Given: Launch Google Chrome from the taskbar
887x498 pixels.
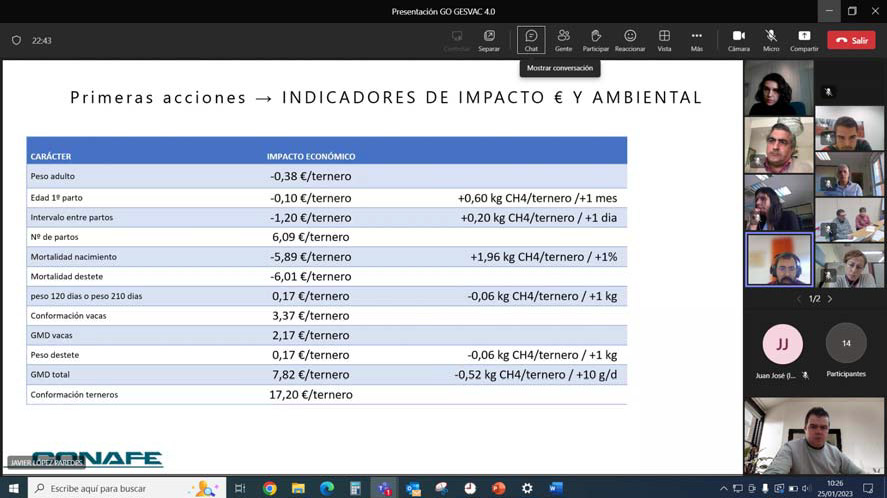Looking at the screenshot, I should tap(270, 488).
